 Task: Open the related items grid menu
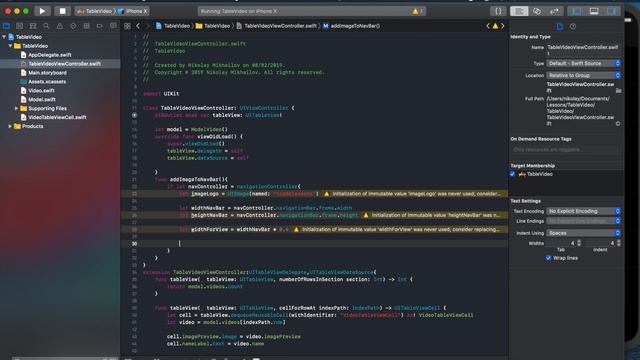pyautogui.click(x=127, y=26)
